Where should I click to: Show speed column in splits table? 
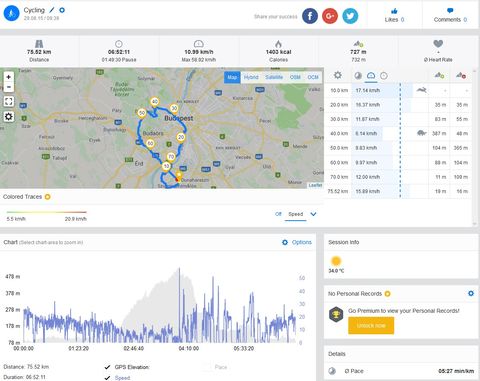click(371, 76)
